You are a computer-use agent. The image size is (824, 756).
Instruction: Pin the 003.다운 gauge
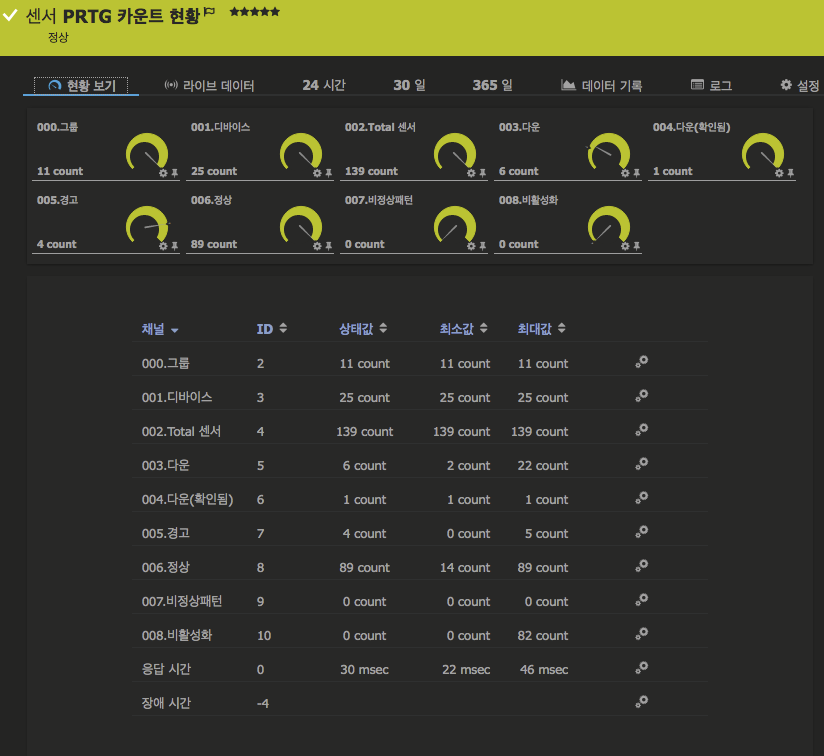636,173
